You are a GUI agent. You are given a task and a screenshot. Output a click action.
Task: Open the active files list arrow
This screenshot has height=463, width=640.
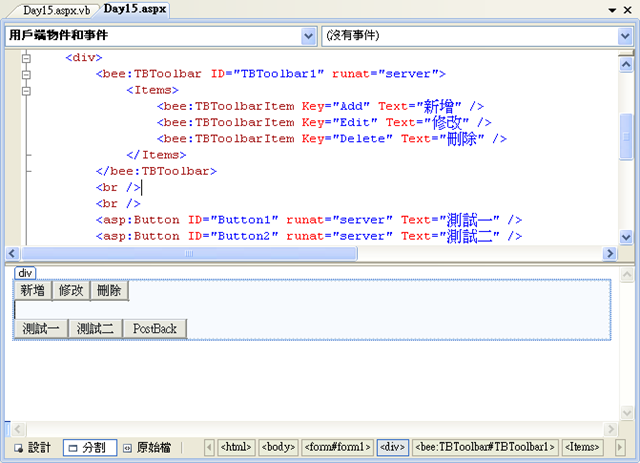coord(612,10)
